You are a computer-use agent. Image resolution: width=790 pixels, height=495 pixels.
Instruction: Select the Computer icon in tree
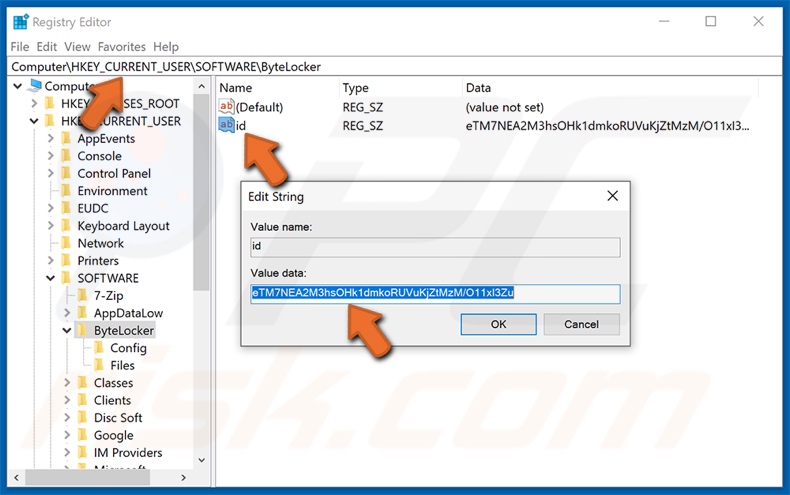pyautogui.click(x=35, y=85)
